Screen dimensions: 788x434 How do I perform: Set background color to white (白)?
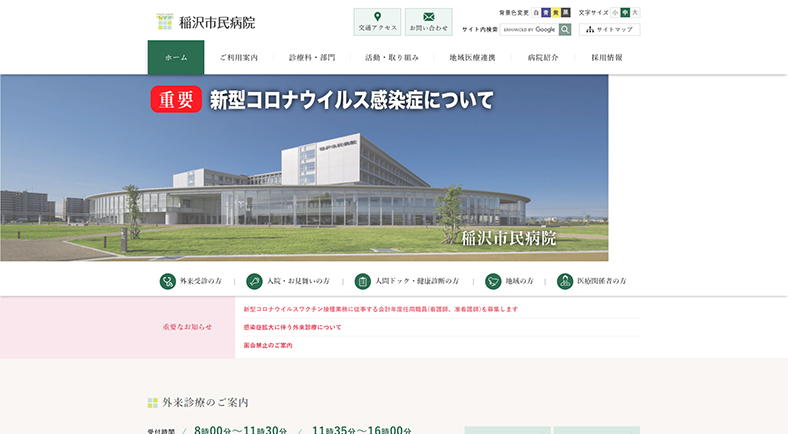tap(536, 13)
